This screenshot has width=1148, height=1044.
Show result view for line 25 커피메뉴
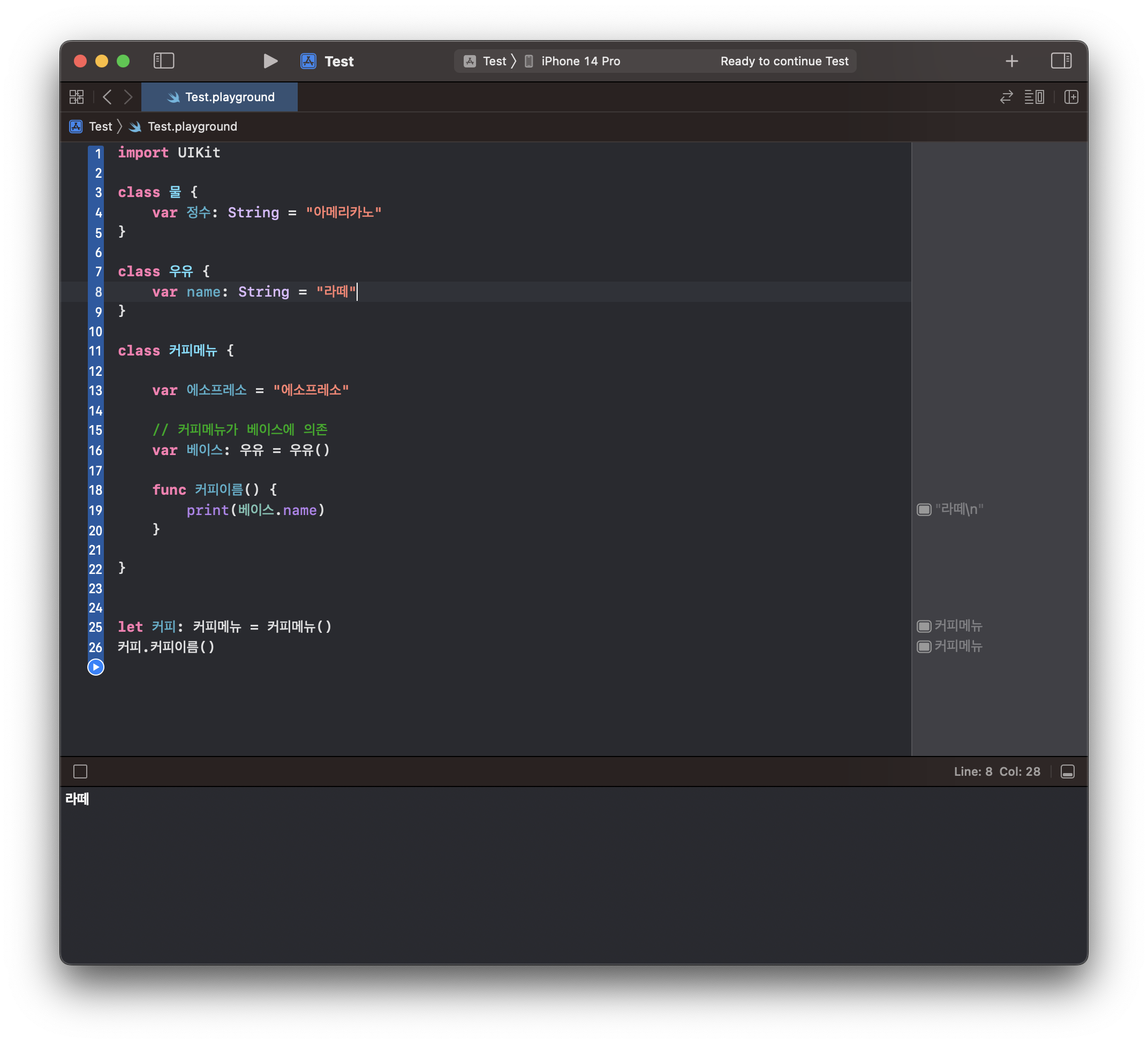[924, 626]
